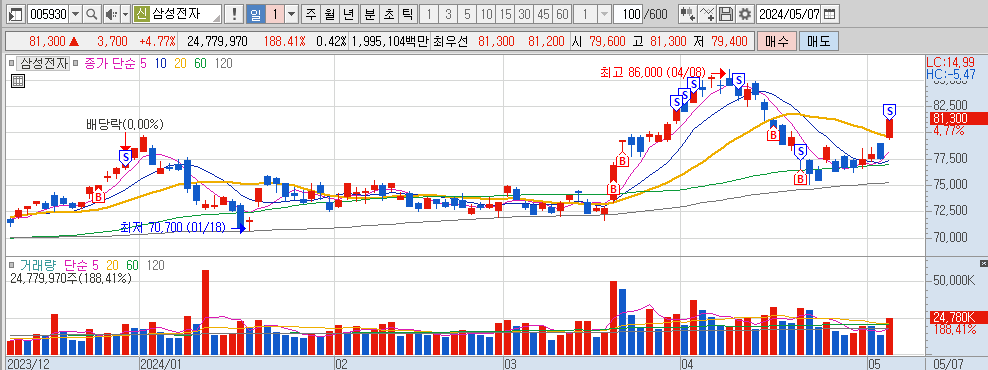
Task: Select the 일 daily chart period
Action: [255, 14]
